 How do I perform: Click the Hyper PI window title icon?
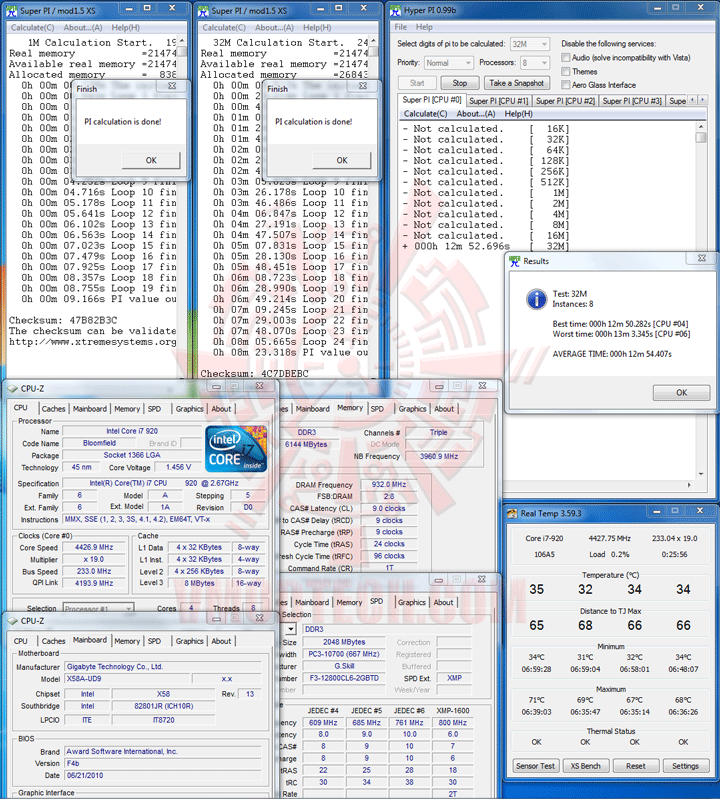[395, 11]
